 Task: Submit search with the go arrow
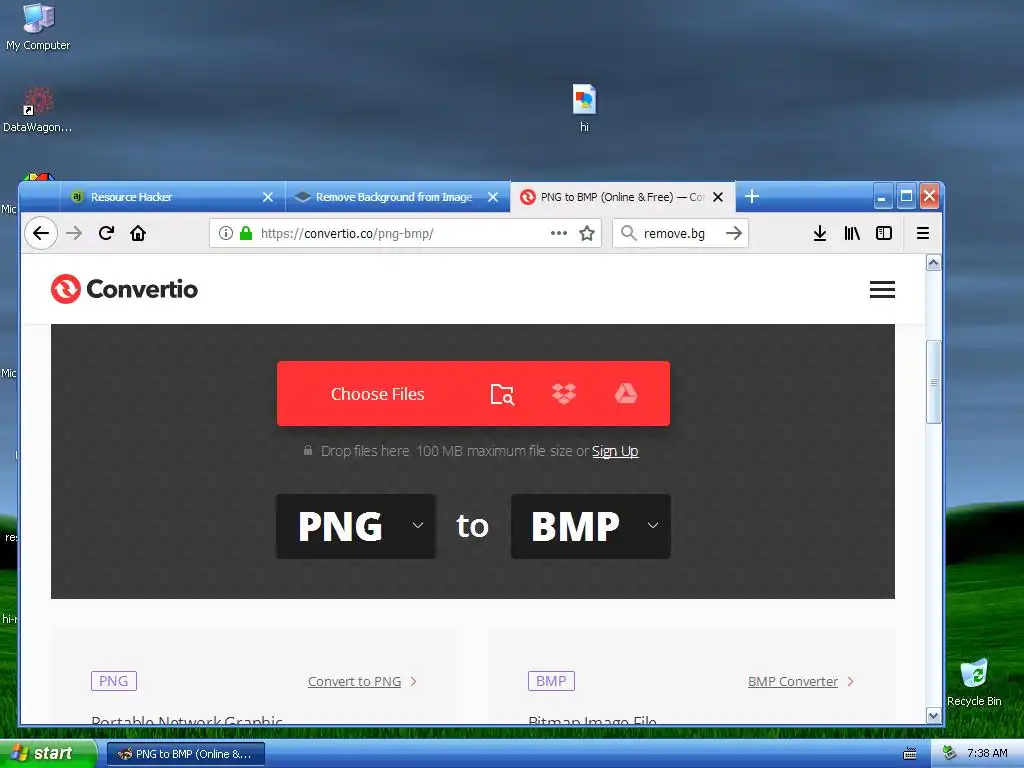[x=734, y=233]
